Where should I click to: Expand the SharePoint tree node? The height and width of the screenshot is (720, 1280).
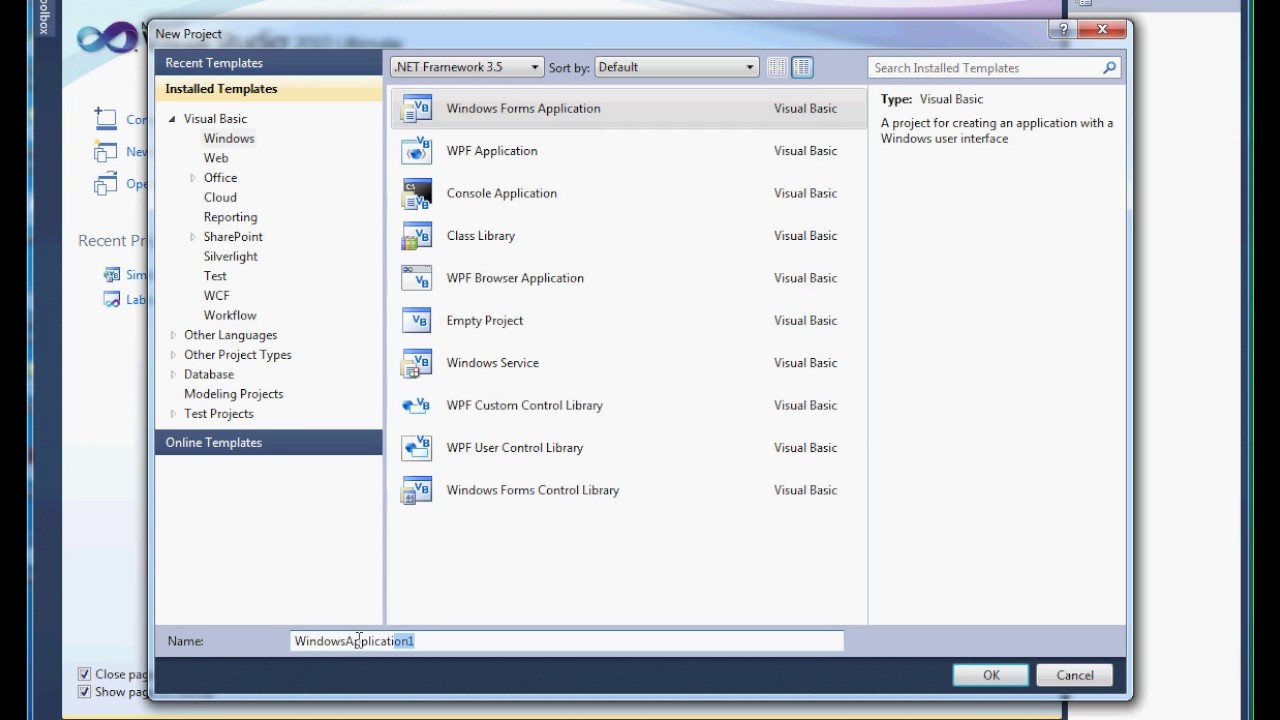pyautogui.click(x=193, y=237)
